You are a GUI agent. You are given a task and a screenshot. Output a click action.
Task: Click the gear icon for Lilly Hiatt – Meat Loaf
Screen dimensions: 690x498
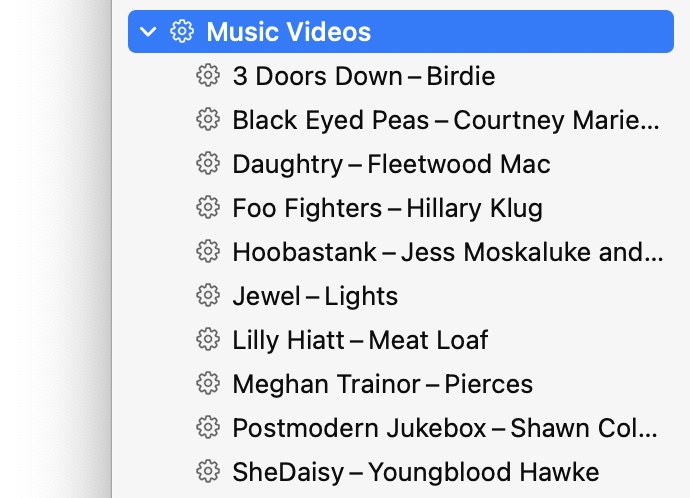click(x=207, y=340)
